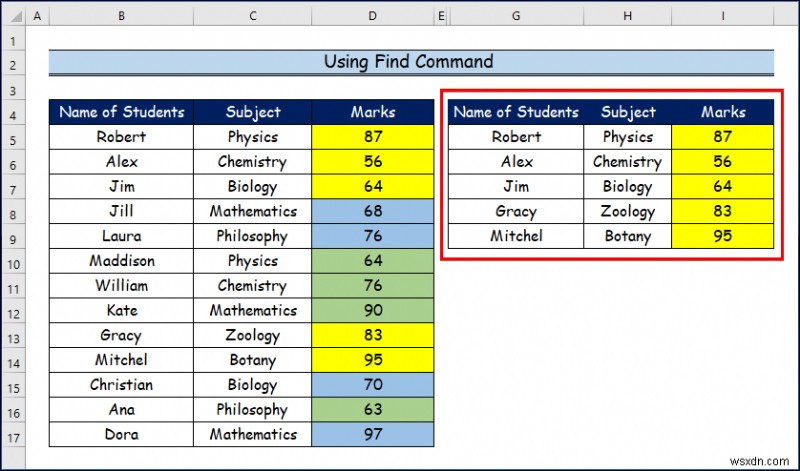Select the row 17 header
Viewport: 800px width, 471px height.
pos(13,435)
